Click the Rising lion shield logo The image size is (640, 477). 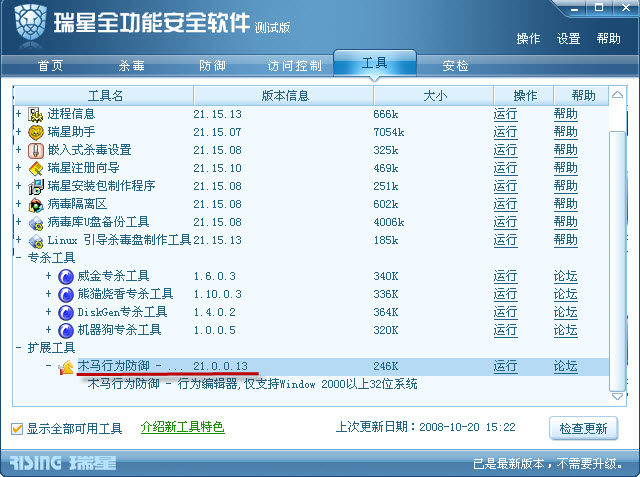[x=30, y=24]
